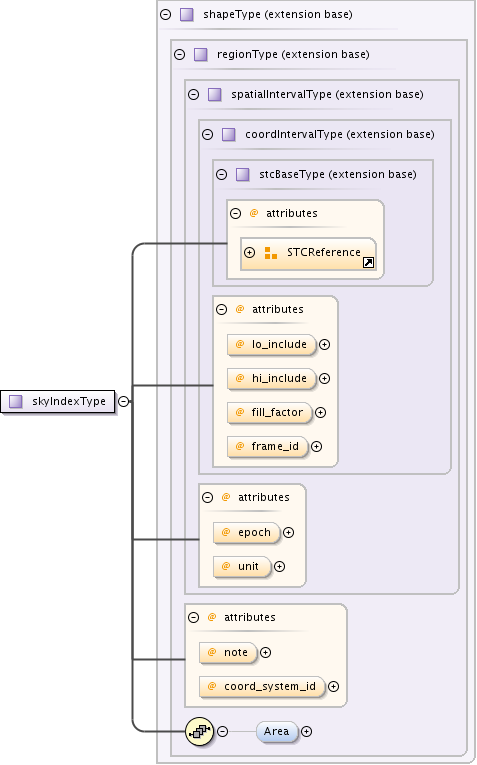Click the regionType purple type icon

(x=201, y=55)
